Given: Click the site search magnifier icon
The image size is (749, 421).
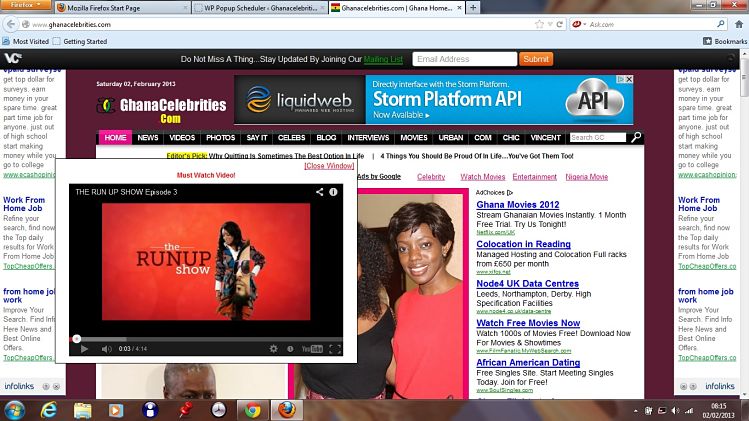Looking at the screenshot, I should click(636, 138).
